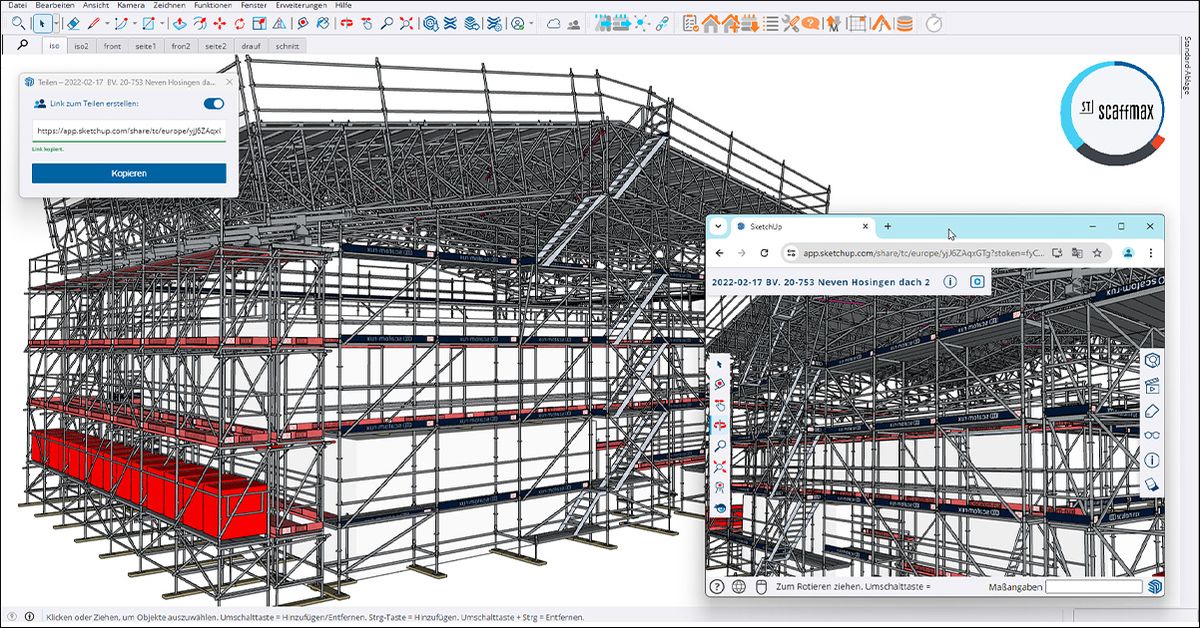Toggle 'Link zum Teilen erstellen' switch
This screenshot has height=628, width=1200.
(213, 103)
